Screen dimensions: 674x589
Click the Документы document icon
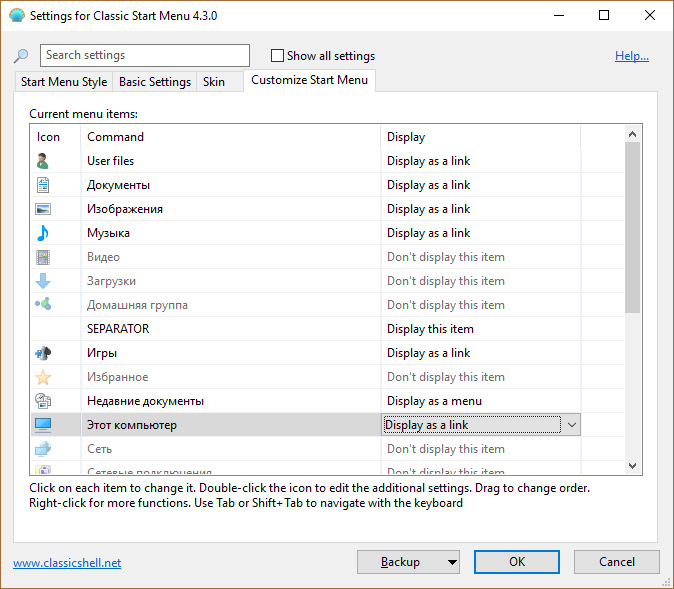[x=43, y=185]
